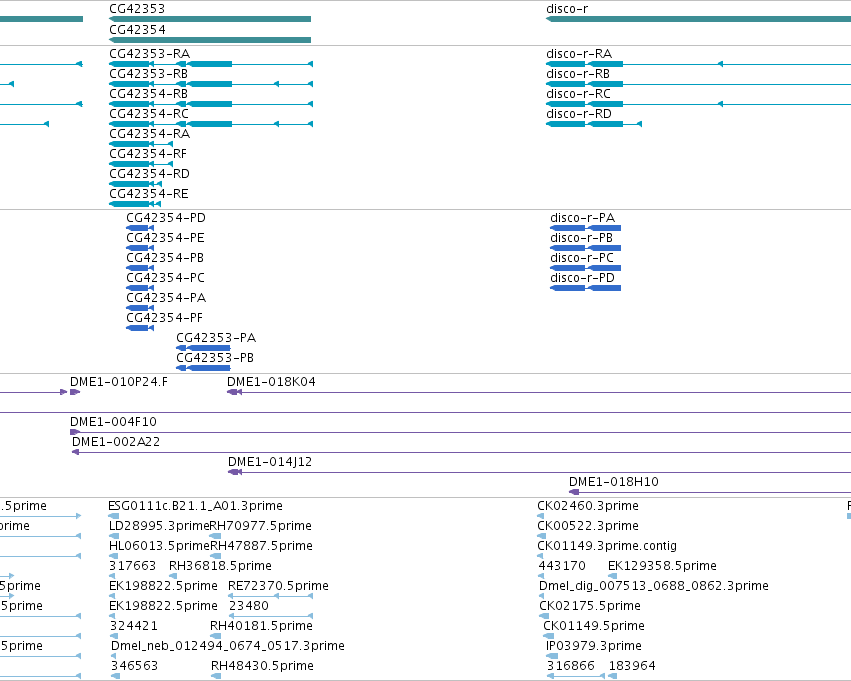Click EST Dmel_neb_012494_0674_0517.3prime
Screen dimensions: 851x681
pyautogui.click(x=113, y=656)
